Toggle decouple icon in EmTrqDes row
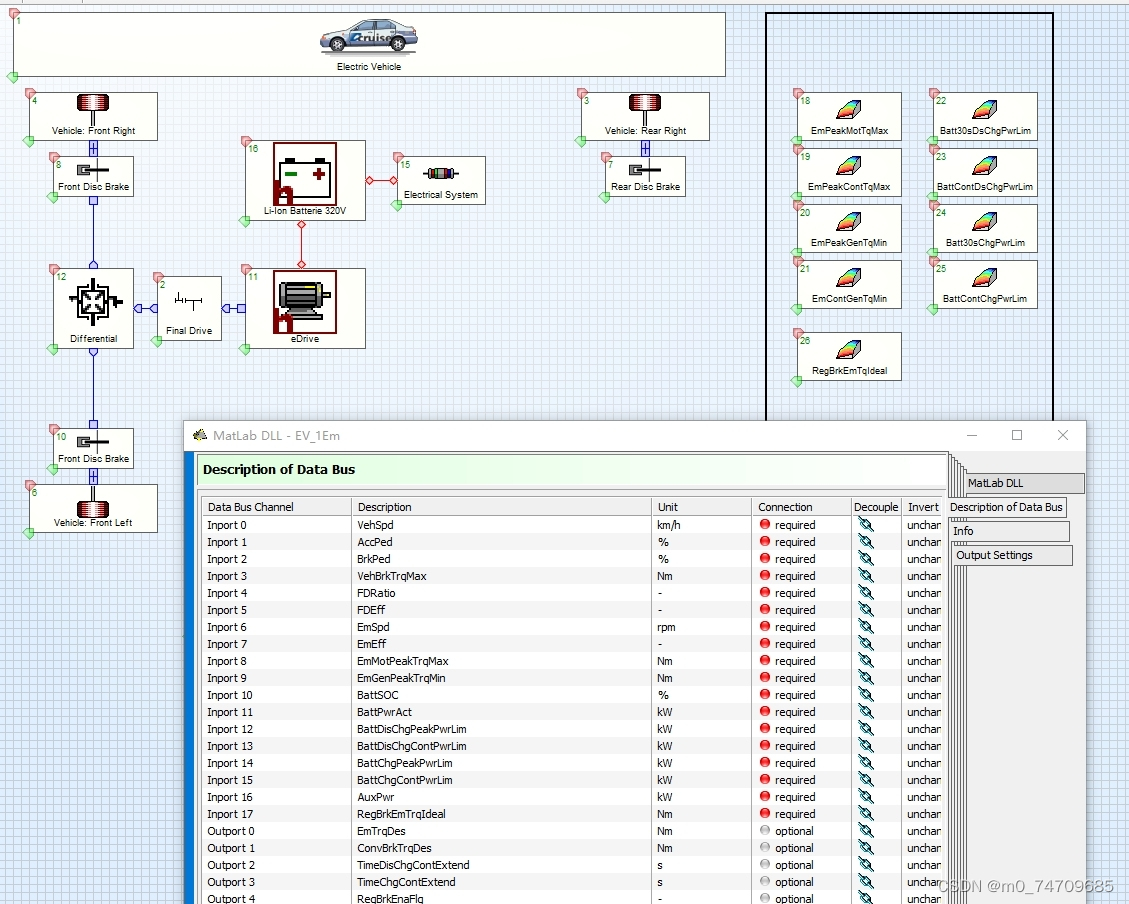Image resolution: width=1129 pixels, height=904 pixels. (x=865, y=831)
